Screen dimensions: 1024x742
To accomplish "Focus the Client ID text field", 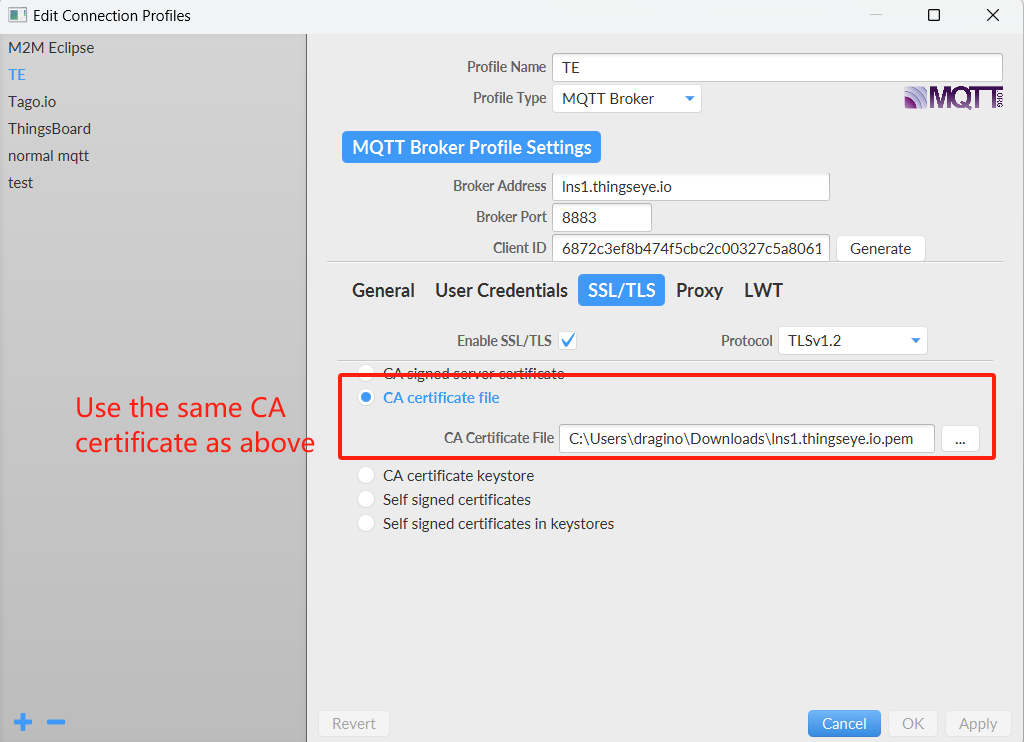I will coord(691,248).
